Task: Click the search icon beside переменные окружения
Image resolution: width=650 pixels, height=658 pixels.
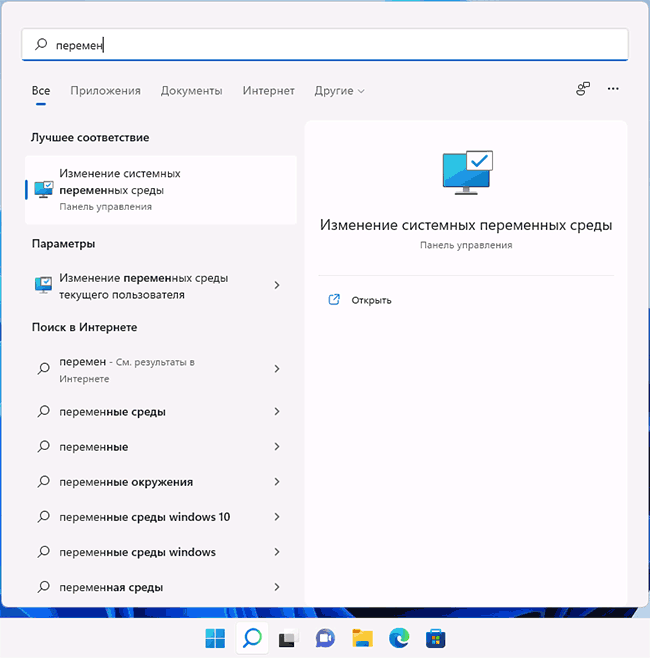Action: click(44, 481)
